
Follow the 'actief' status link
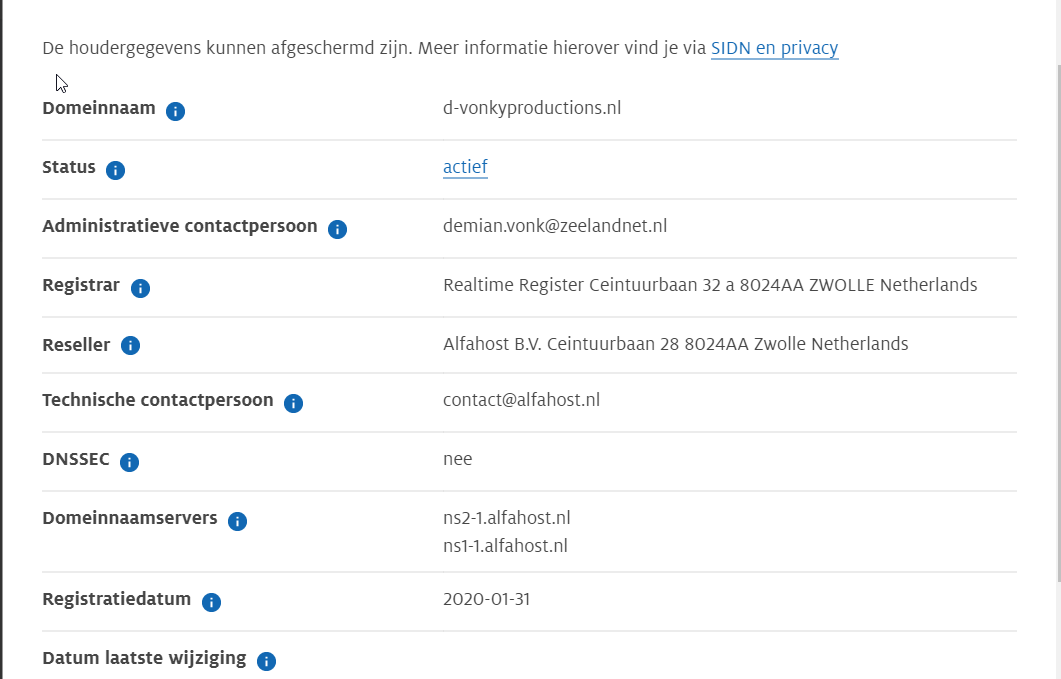coord(465,167)
